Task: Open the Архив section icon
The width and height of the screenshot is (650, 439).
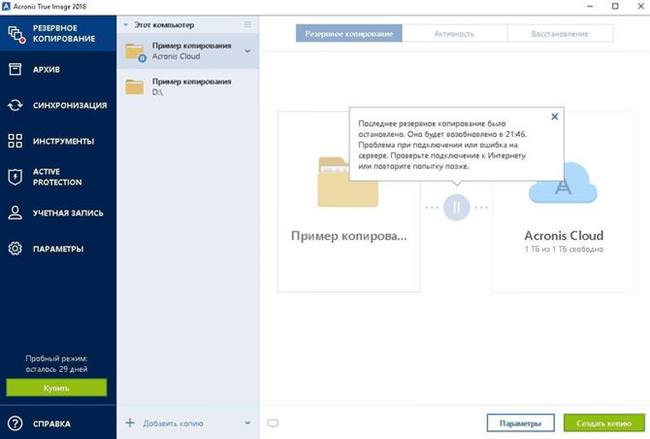Action: tap(15, 69)
